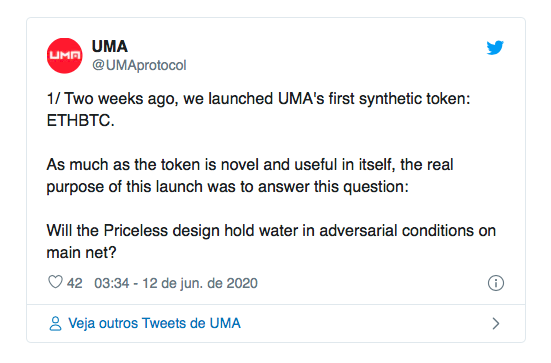Screen dimensions: 551x363
Task: Click the paragraph starting 'As much as the token'
Action: [x=250, y=176]
